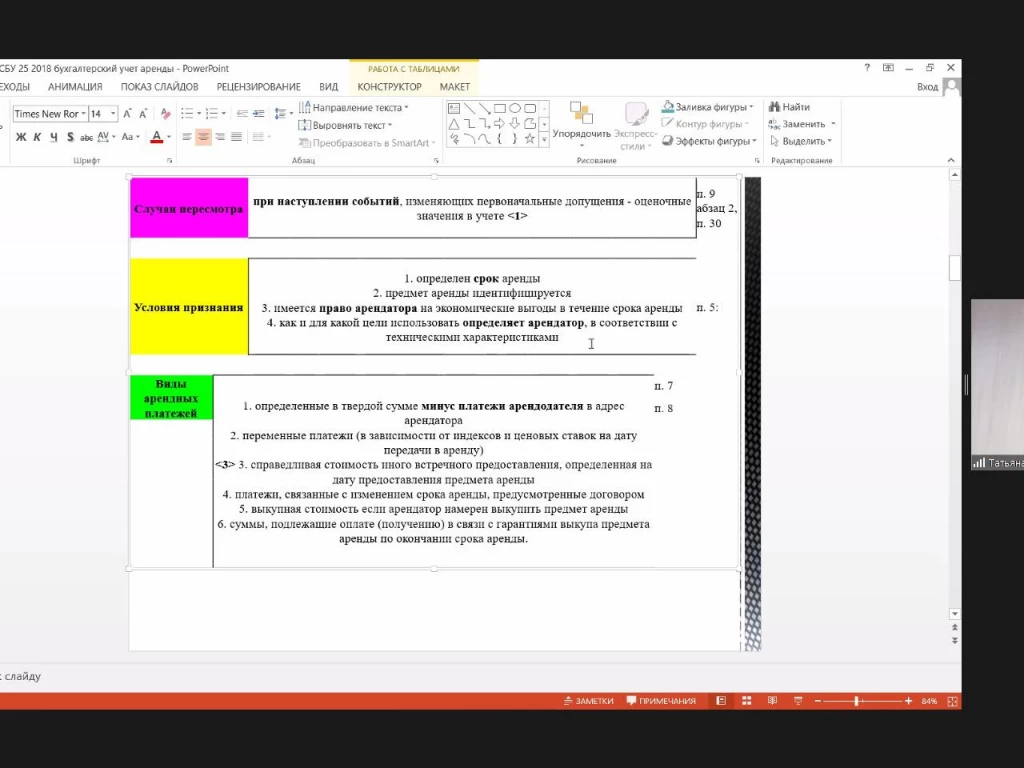The width and height of the screenshot is (1024, 768).
Task: Expand Заливка фигуры dropdown
Action: coord(753,108)
